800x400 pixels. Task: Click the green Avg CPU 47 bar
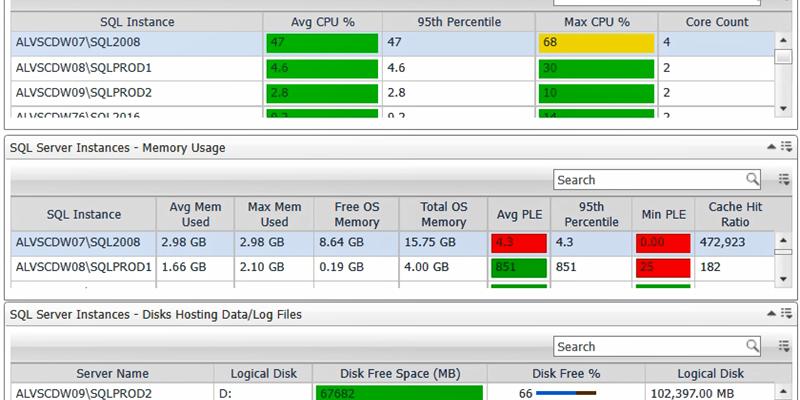tap(322, 43)
